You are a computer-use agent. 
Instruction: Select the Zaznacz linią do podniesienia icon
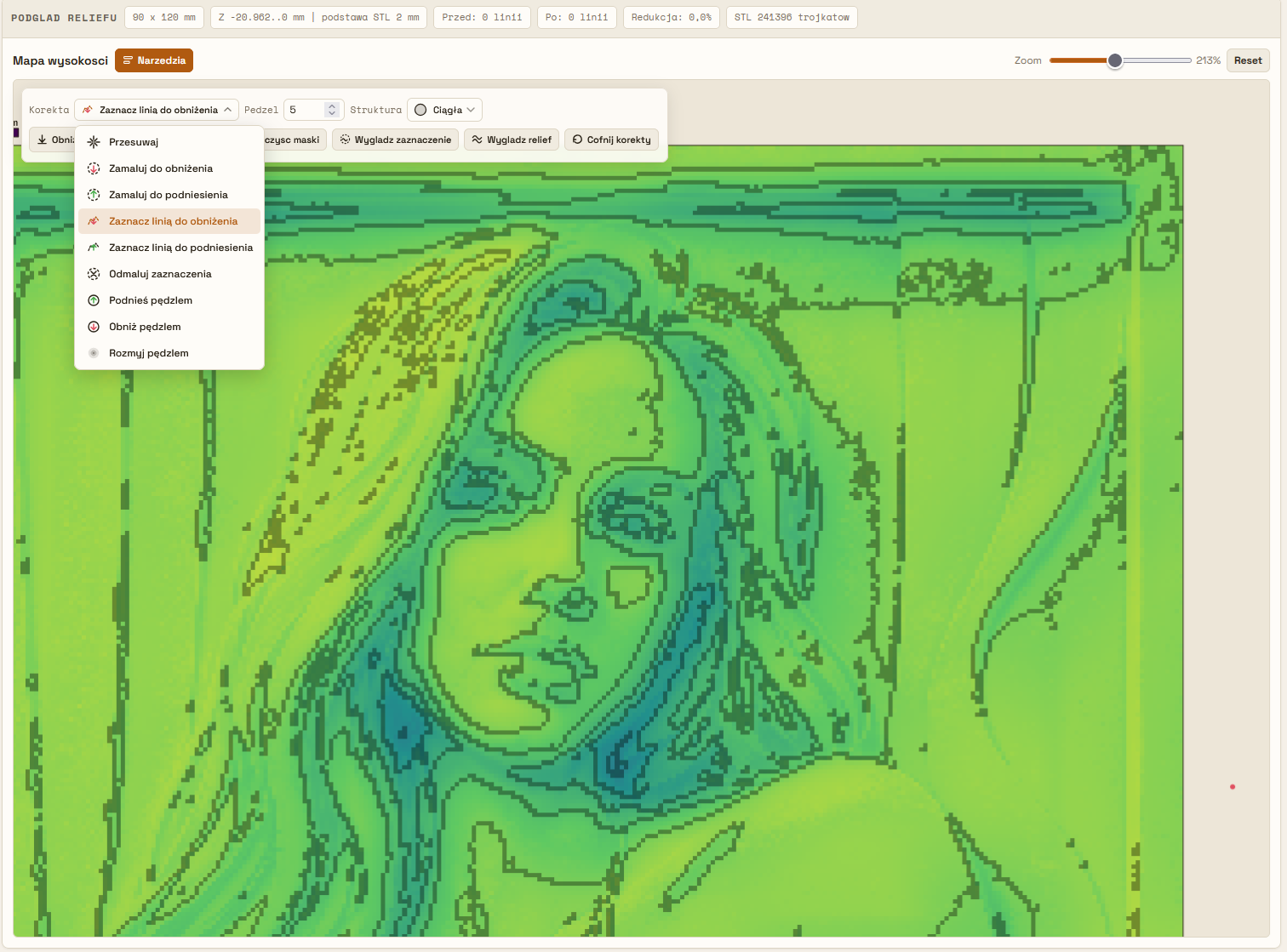point(94,248)
